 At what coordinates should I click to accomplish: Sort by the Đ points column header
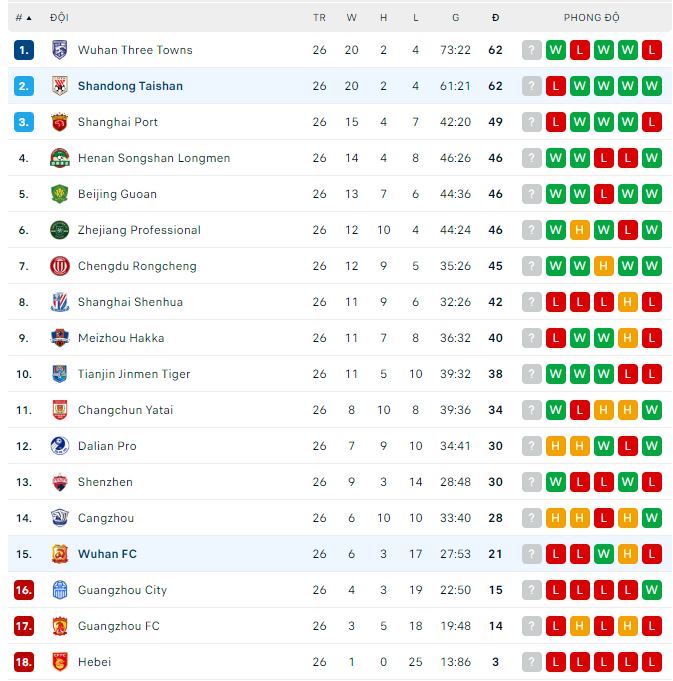[x=496, y=18]
